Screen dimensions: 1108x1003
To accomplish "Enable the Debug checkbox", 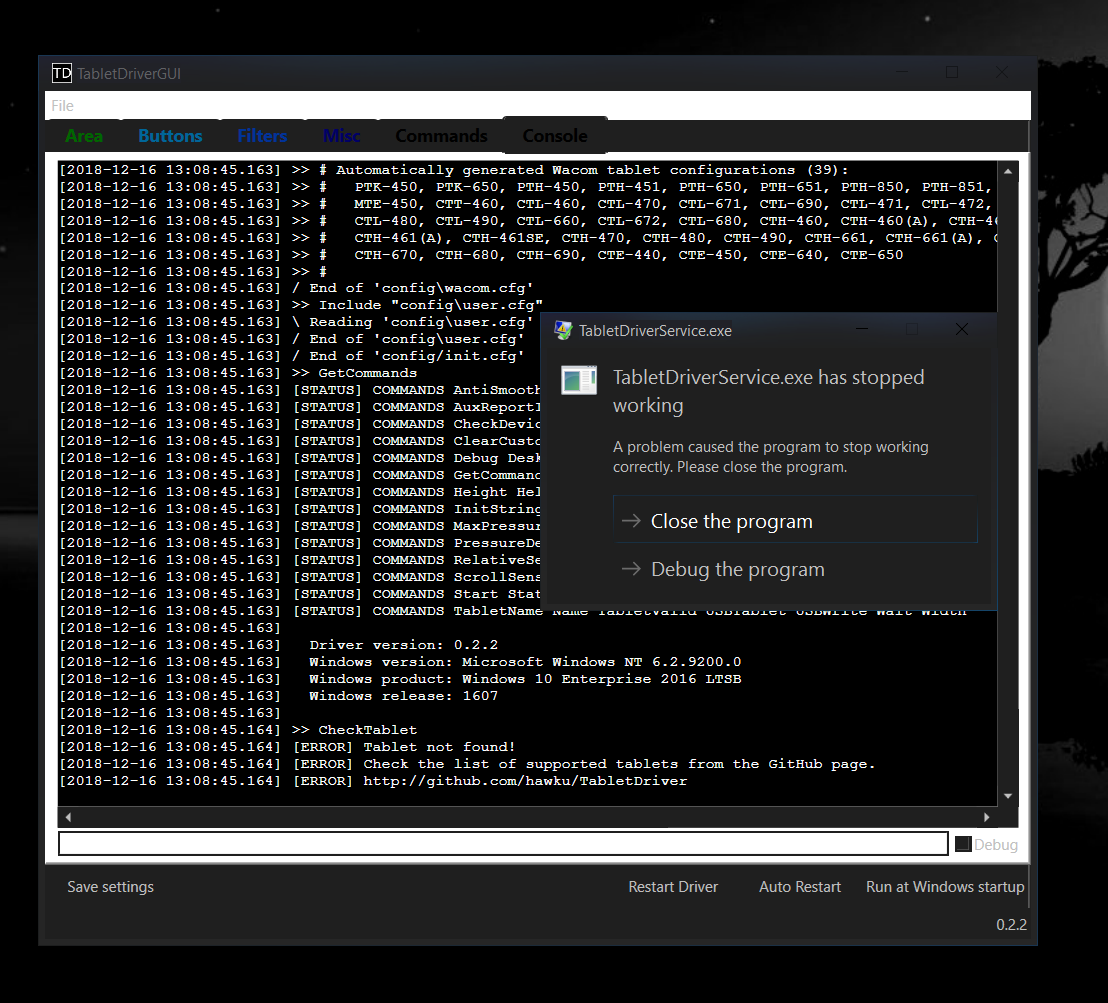I will [x=961, y=843].
